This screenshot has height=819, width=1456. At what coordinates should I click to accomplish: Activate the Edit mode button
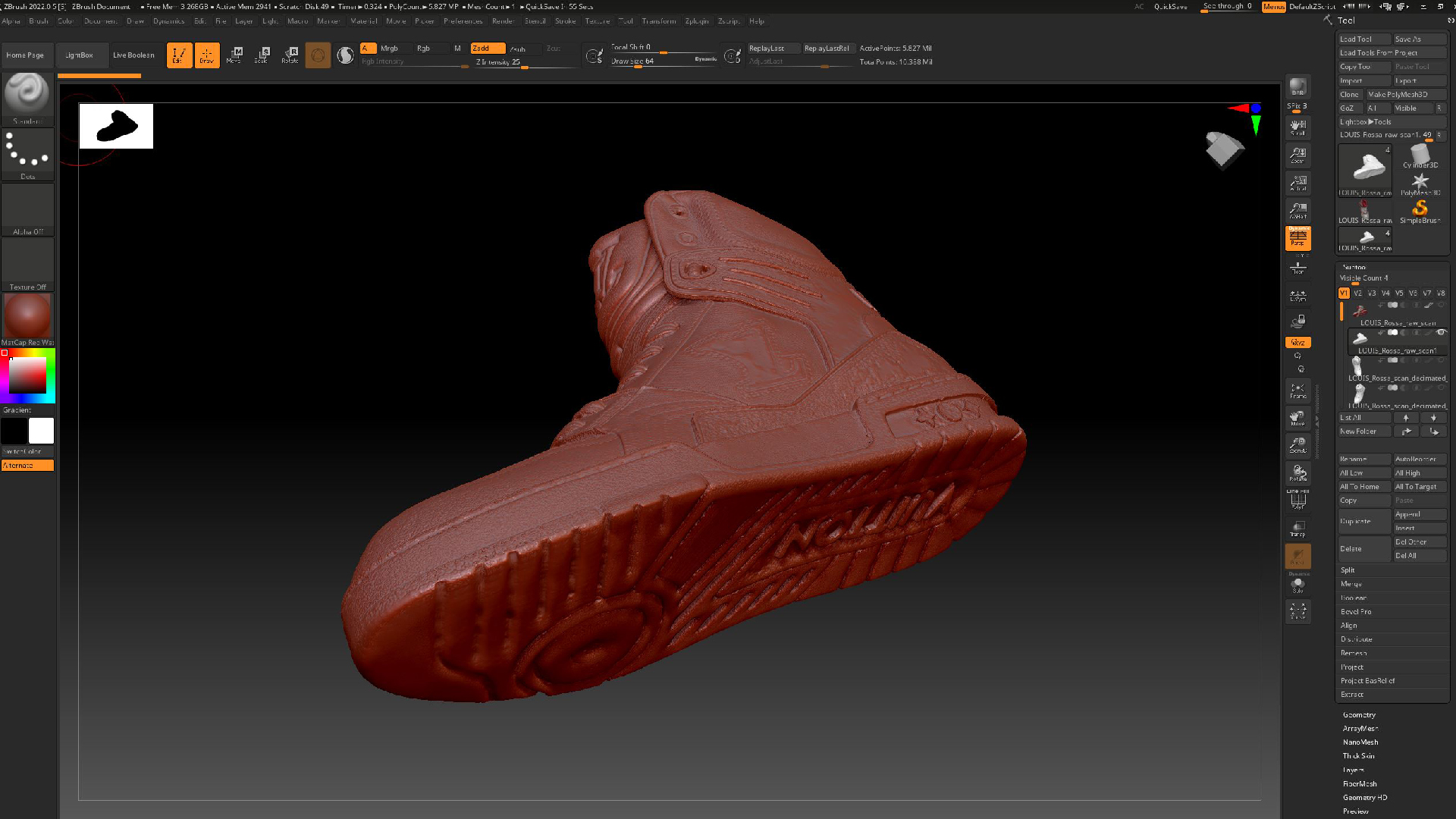179,55
